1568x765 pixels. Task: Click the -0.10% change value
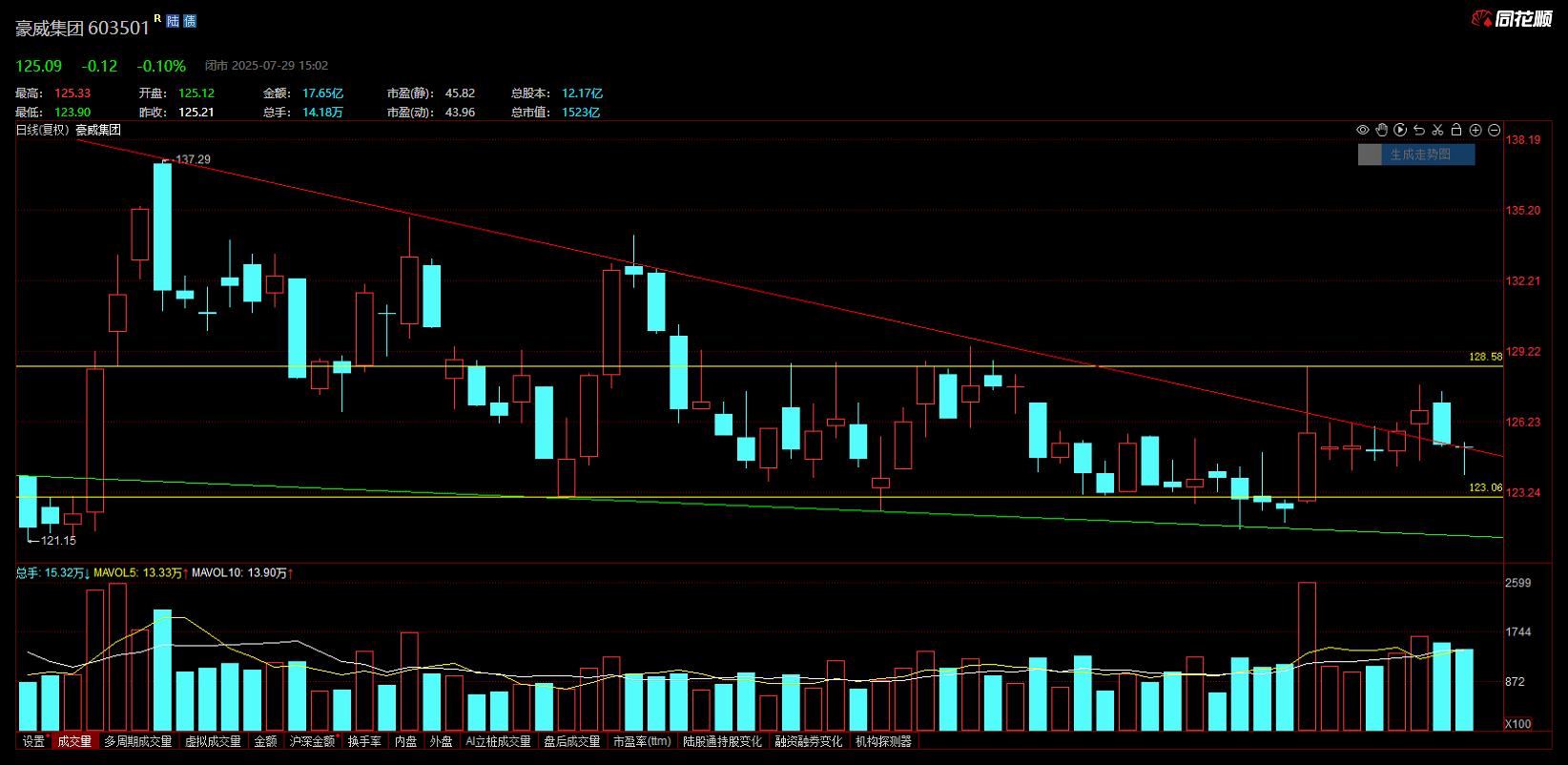pyautogui.click(x=161, y=66)
